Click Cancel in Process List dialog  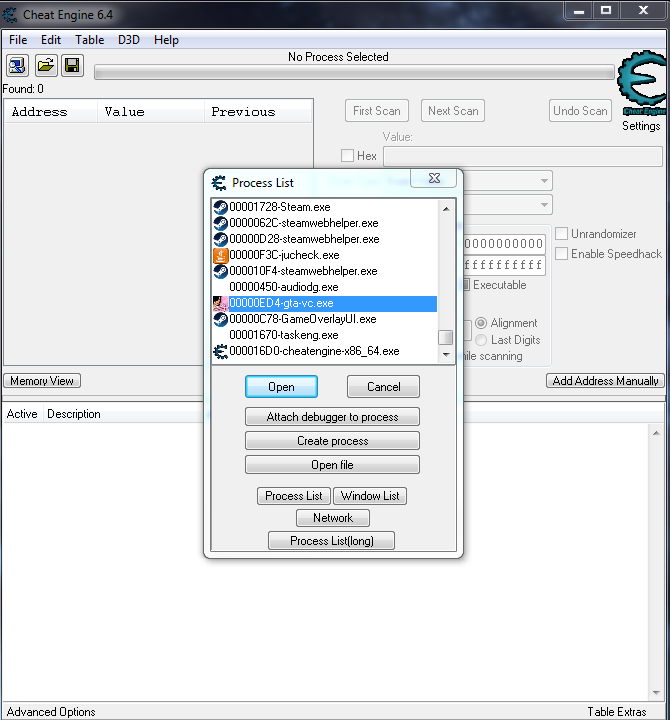383,387
